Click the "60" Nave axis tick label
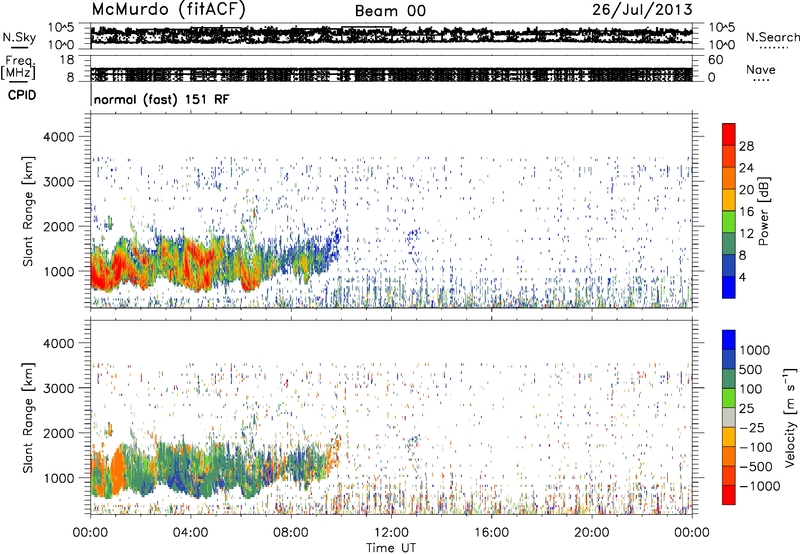Screen dimensions: 800x554 715,60
